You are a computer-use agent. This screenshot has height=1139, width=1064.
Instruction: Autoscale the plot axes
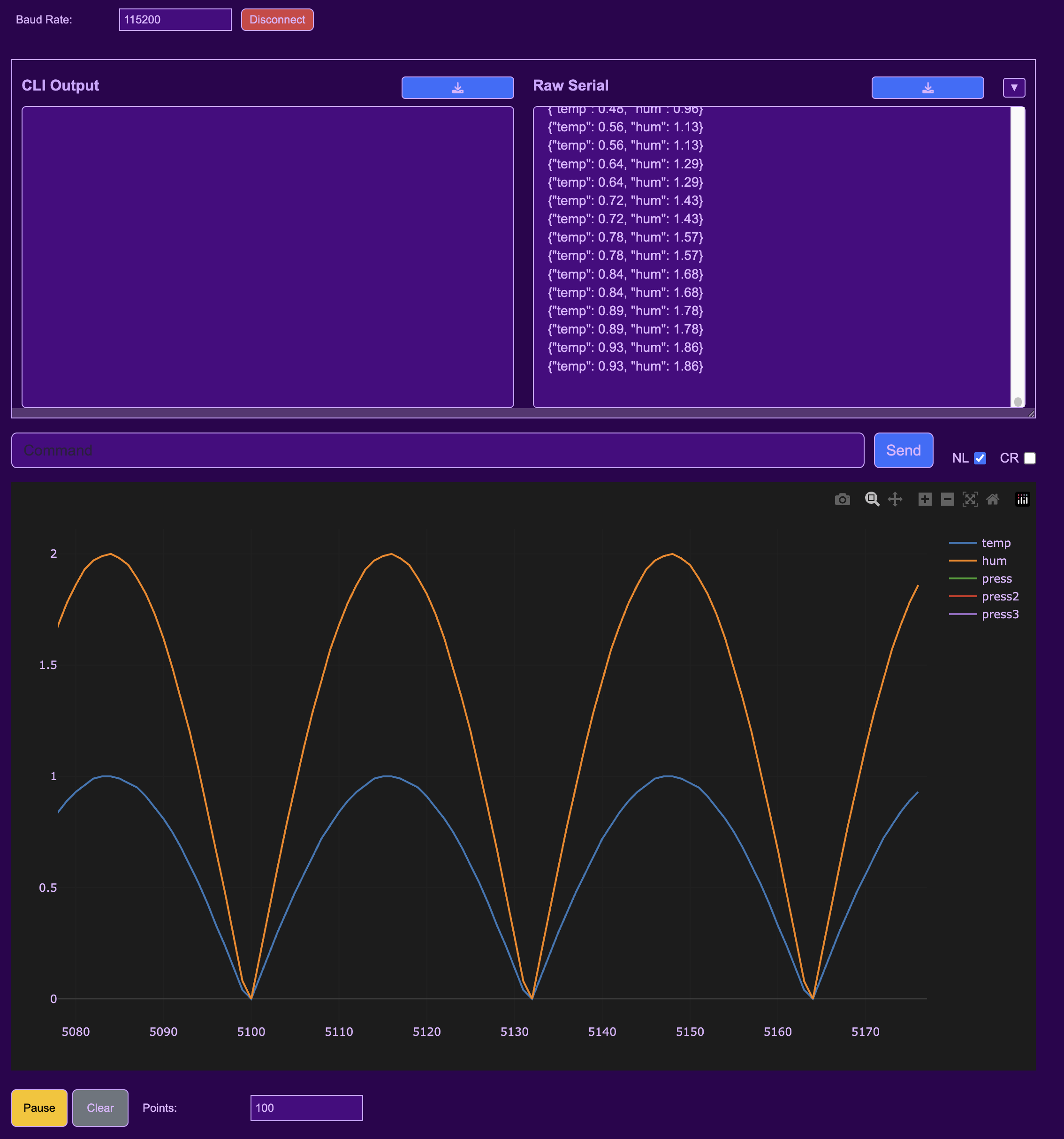pos(970,499)
